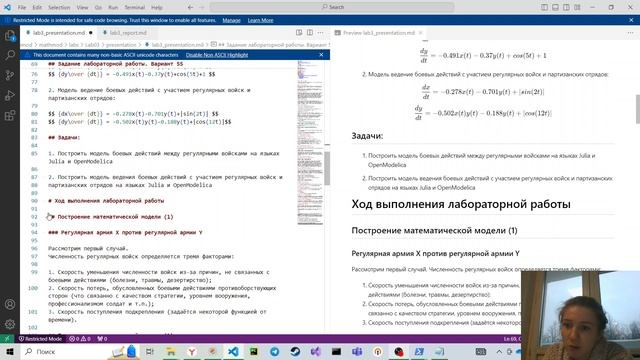The height and width of the screenshot is (360, 640).
Task: Click the title bar Search box
Action: [x=332, y=7]
